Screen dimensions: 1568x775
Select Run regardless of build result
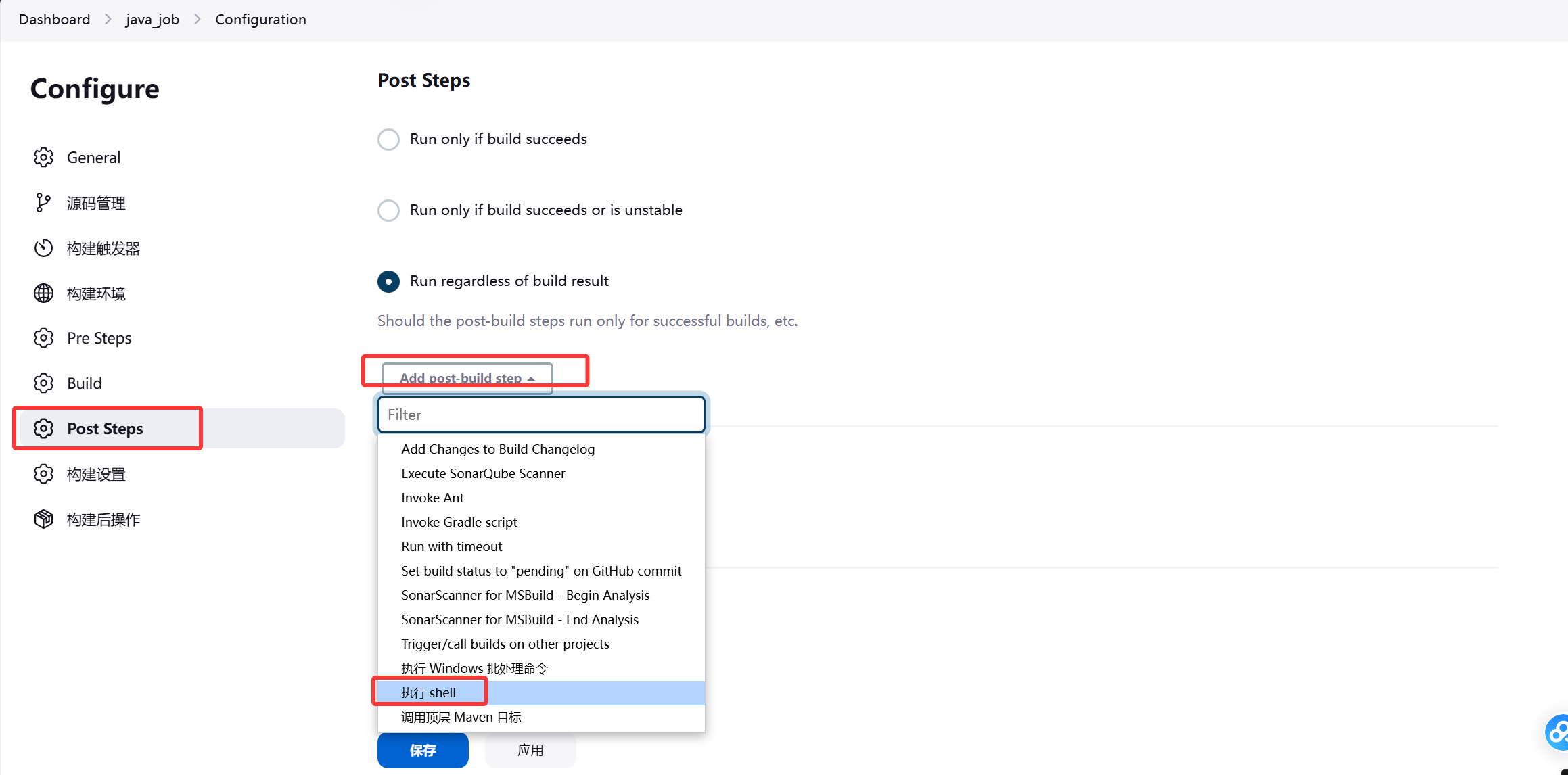(388, 281)
